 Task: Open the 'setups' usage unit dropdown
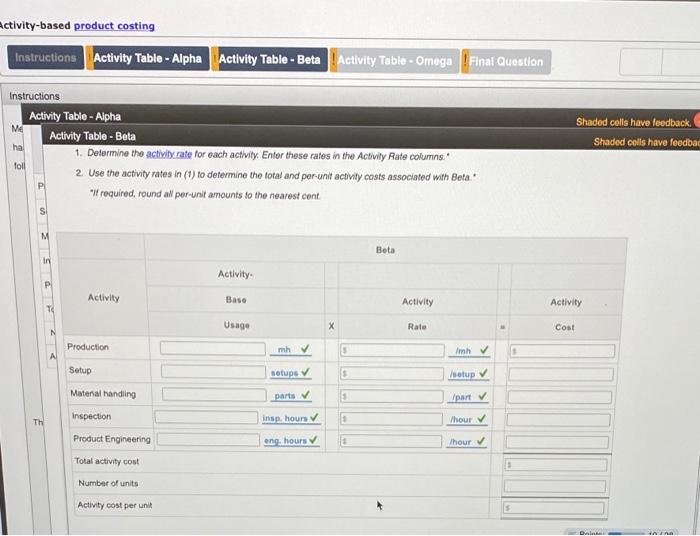tap(284, 373)
